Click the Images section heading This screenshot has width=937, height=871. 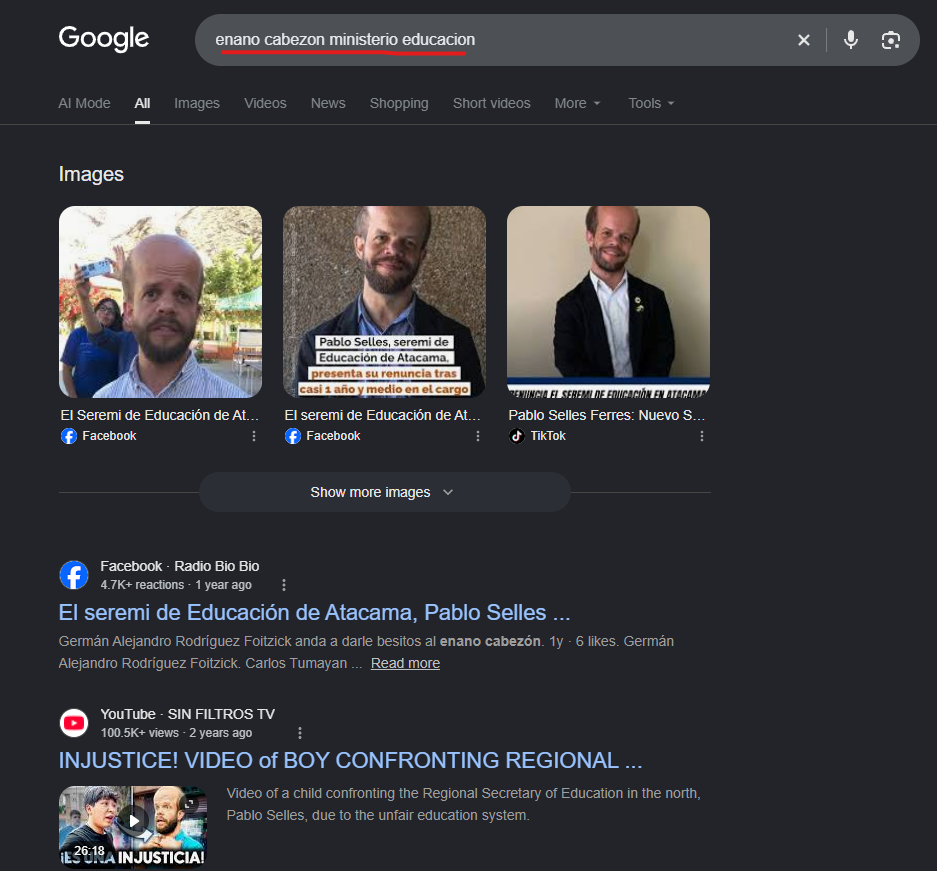point(91,174)
